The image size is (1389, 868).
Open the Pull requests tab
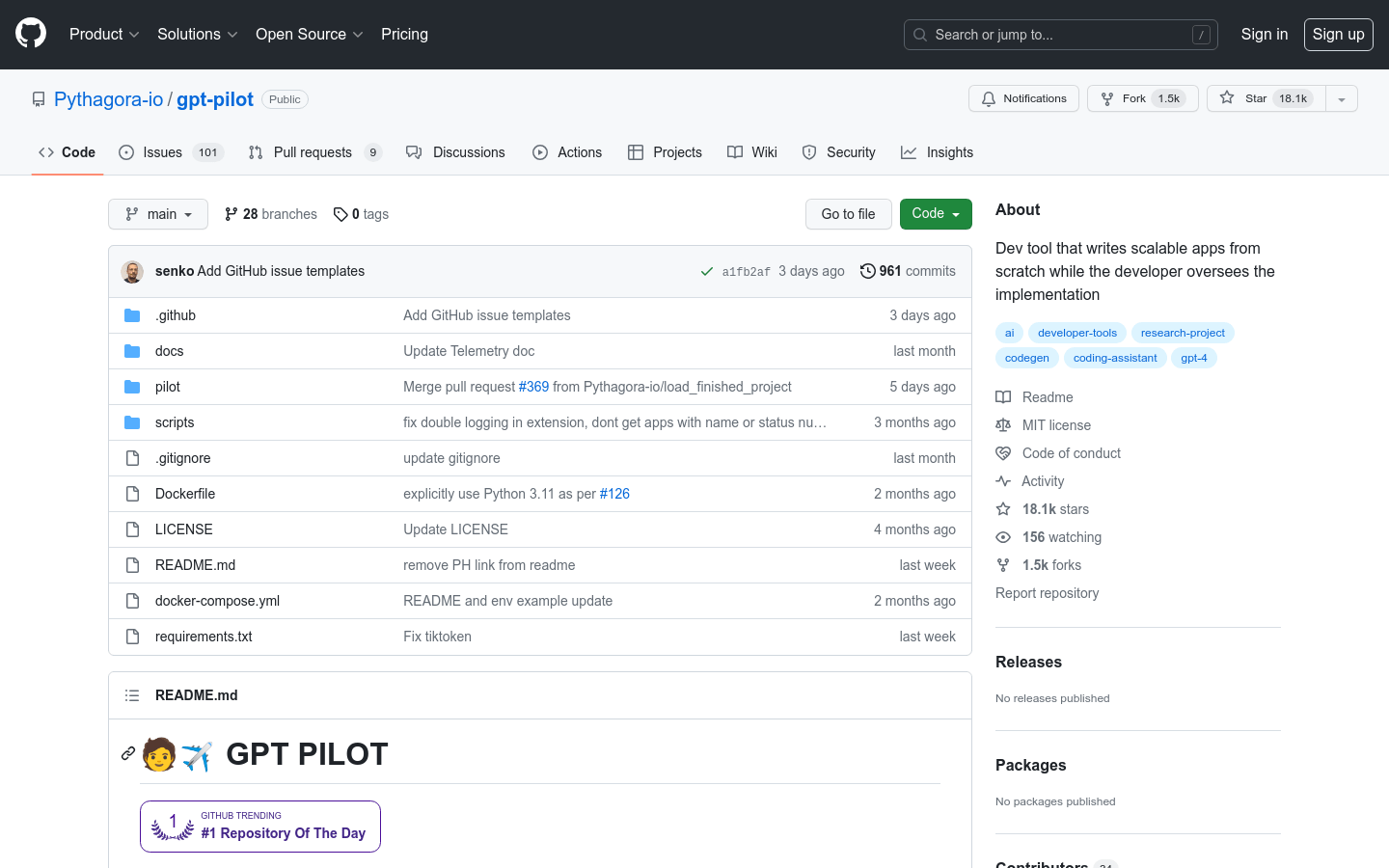[x=313, y=152]
